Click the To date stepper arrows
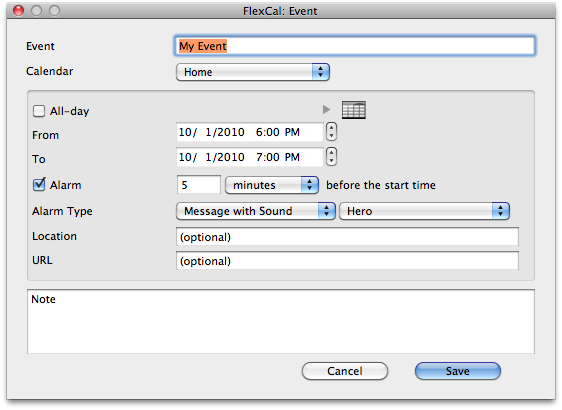 click(332, 157)
